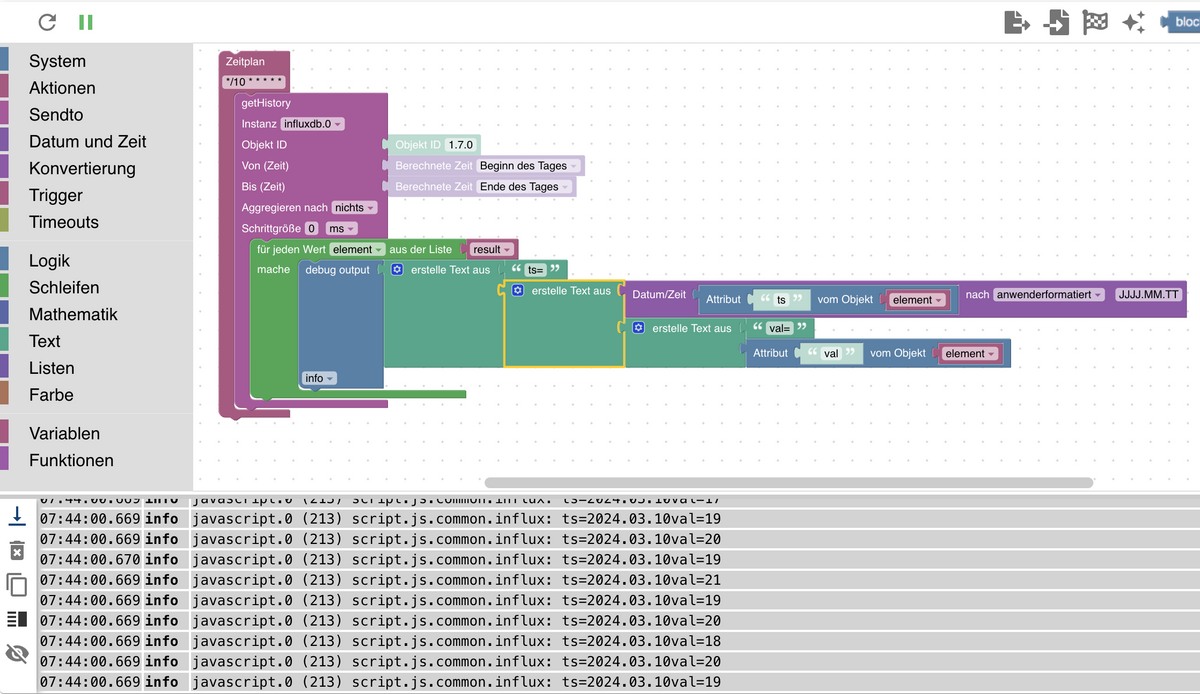Export blocks using the file-arrow-out icon
The height and width of the screenshot is (694, 1200).
pos(1017,22)
